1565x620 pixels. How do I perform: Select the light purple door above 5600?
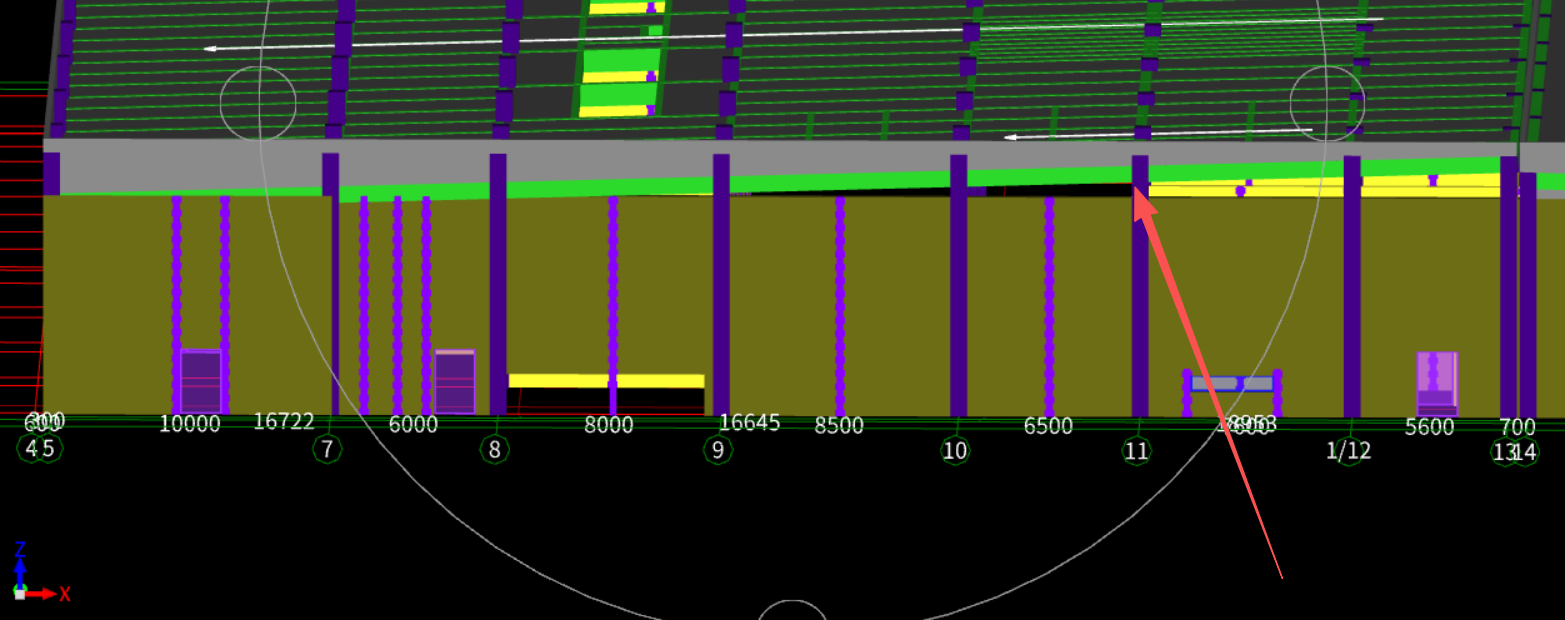tap(1437, 383)
